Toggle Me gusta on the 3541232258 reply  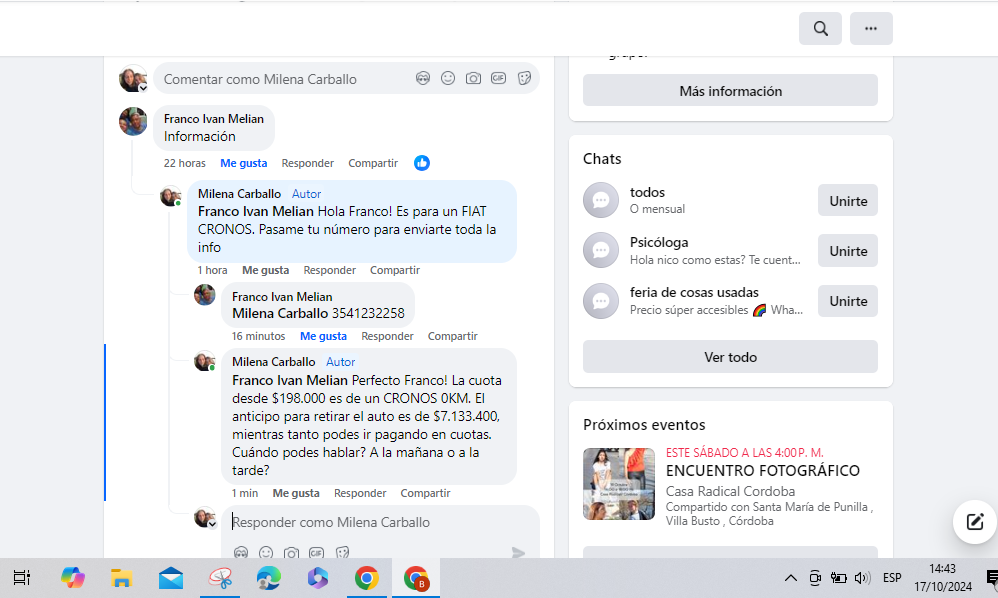(x=323, y=336)
